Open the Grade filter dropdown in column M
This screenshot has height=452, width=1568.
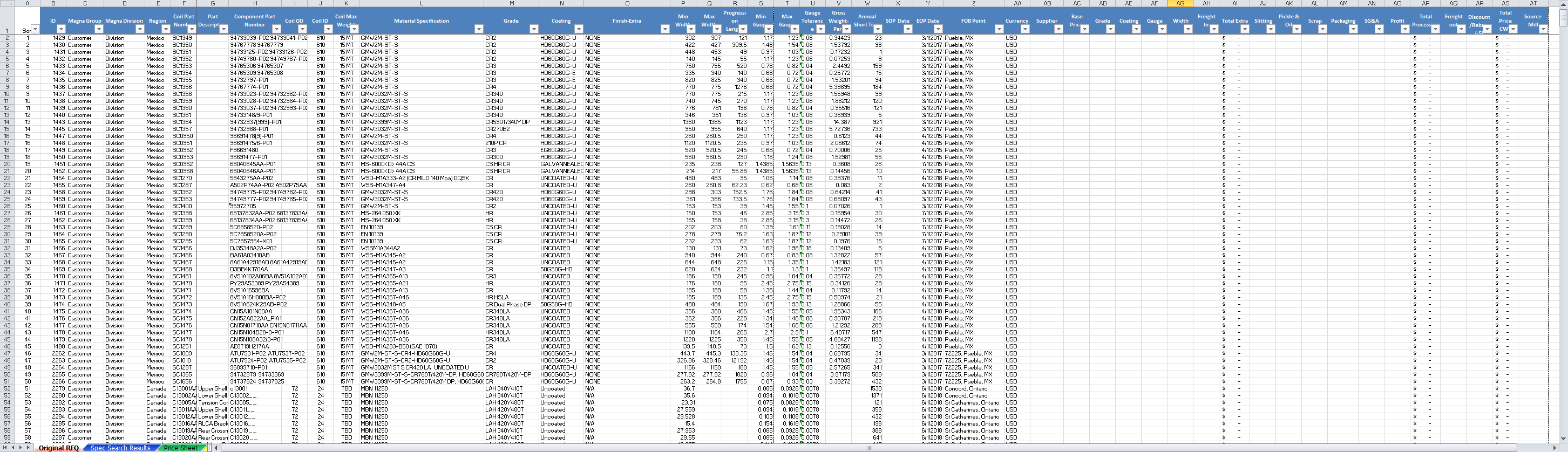(x=534, y=29)
